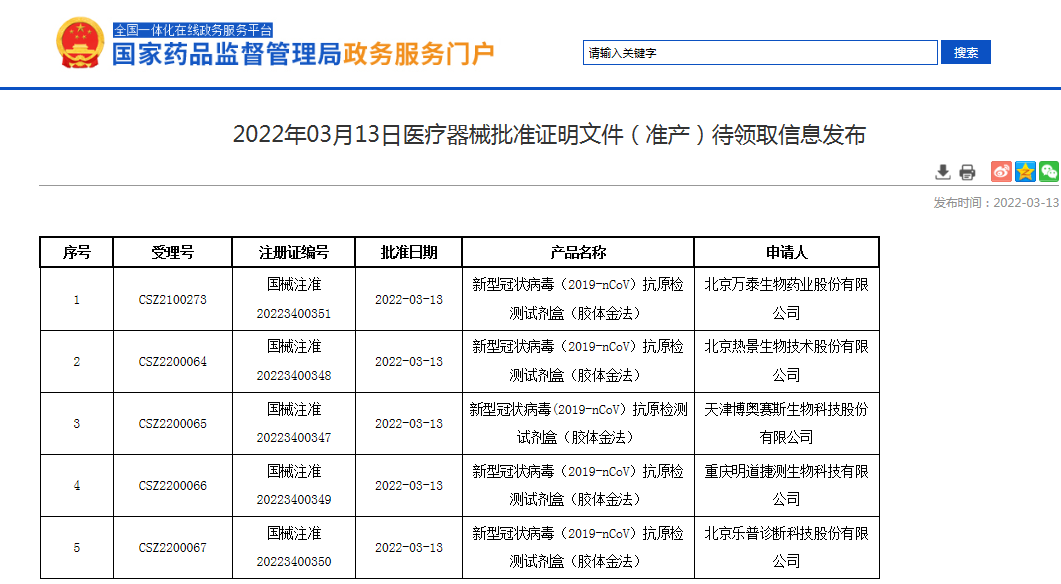Click approval date in row 1
The width and height of the screenshot is (1061, 584).
click(409, 300)
